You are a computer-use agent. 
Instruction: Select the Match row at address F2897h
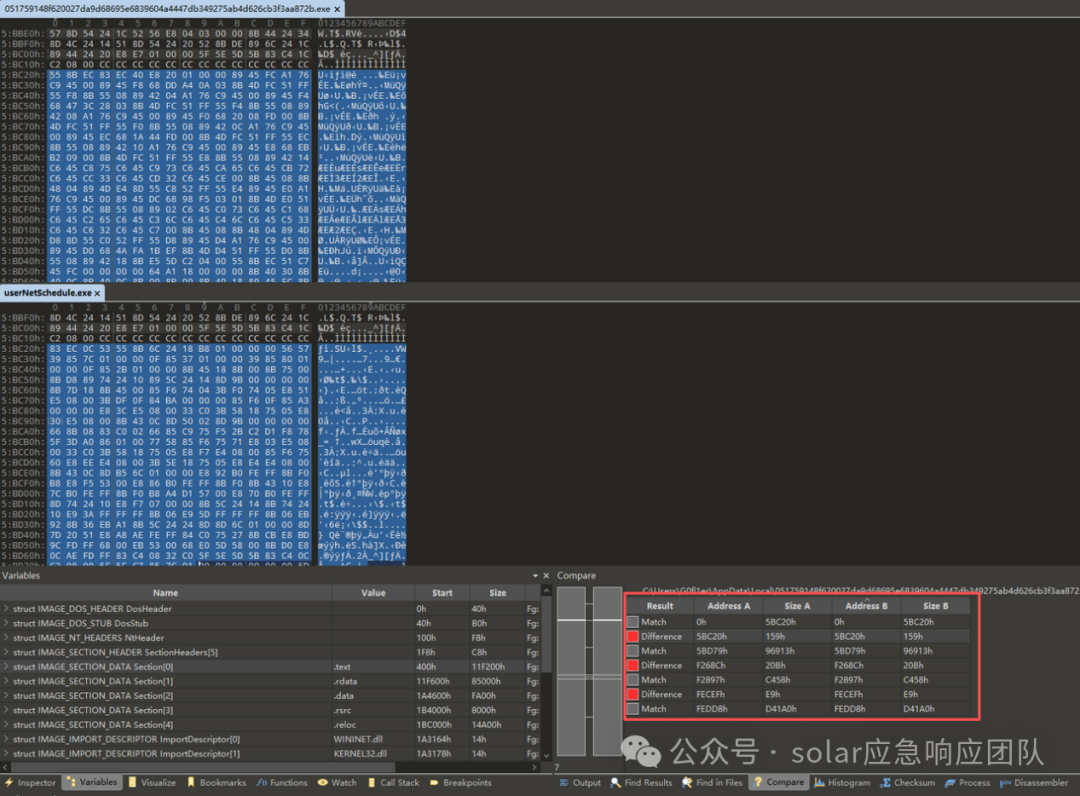(x=798, y=680)
